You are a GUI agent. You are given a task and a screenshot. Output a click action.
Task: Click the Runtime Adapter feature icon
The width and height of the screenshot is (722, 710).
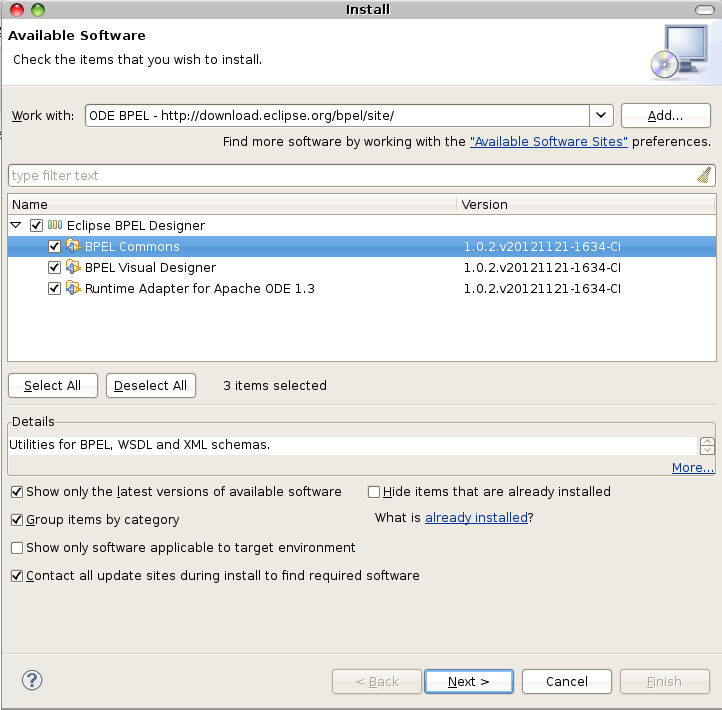[73, 288]
